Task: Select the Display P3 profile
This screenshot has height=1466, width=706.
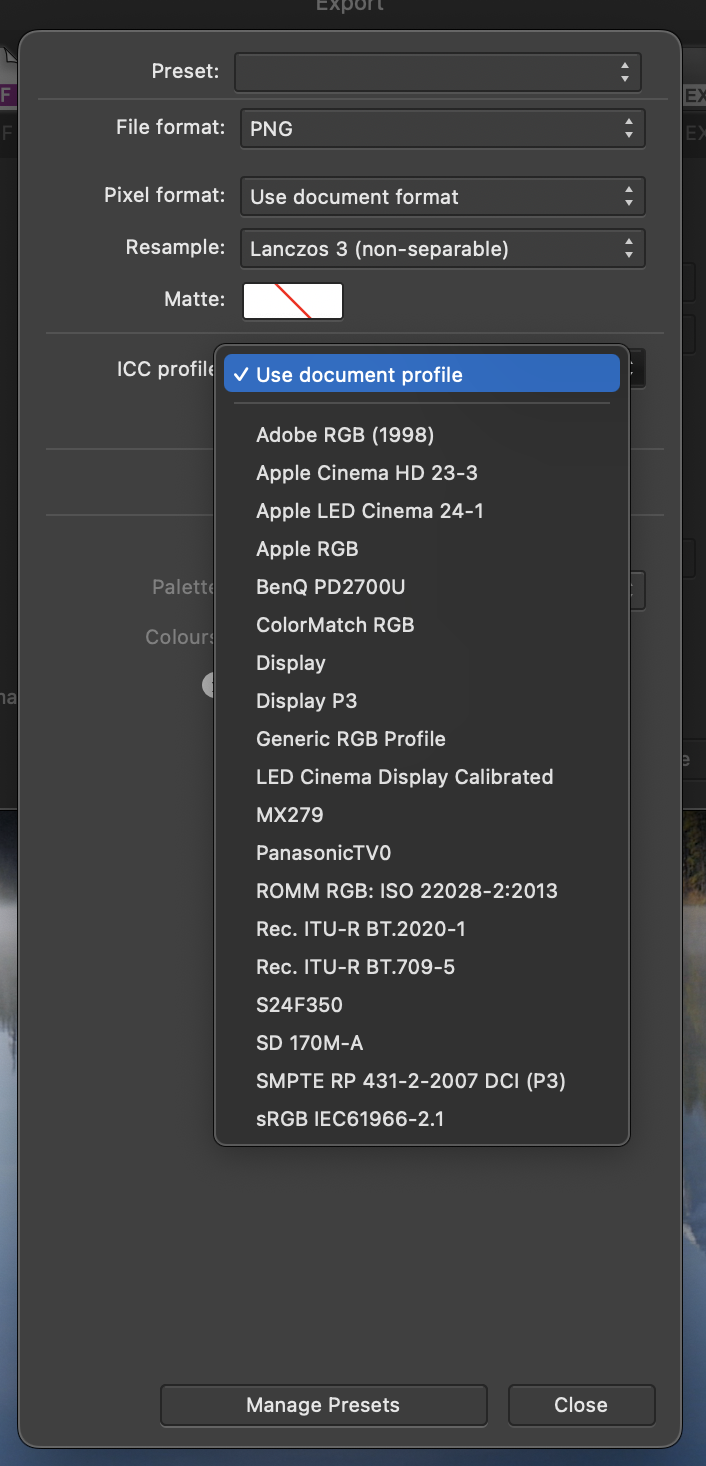Action: pyautogui.click(x=307, y=701)
